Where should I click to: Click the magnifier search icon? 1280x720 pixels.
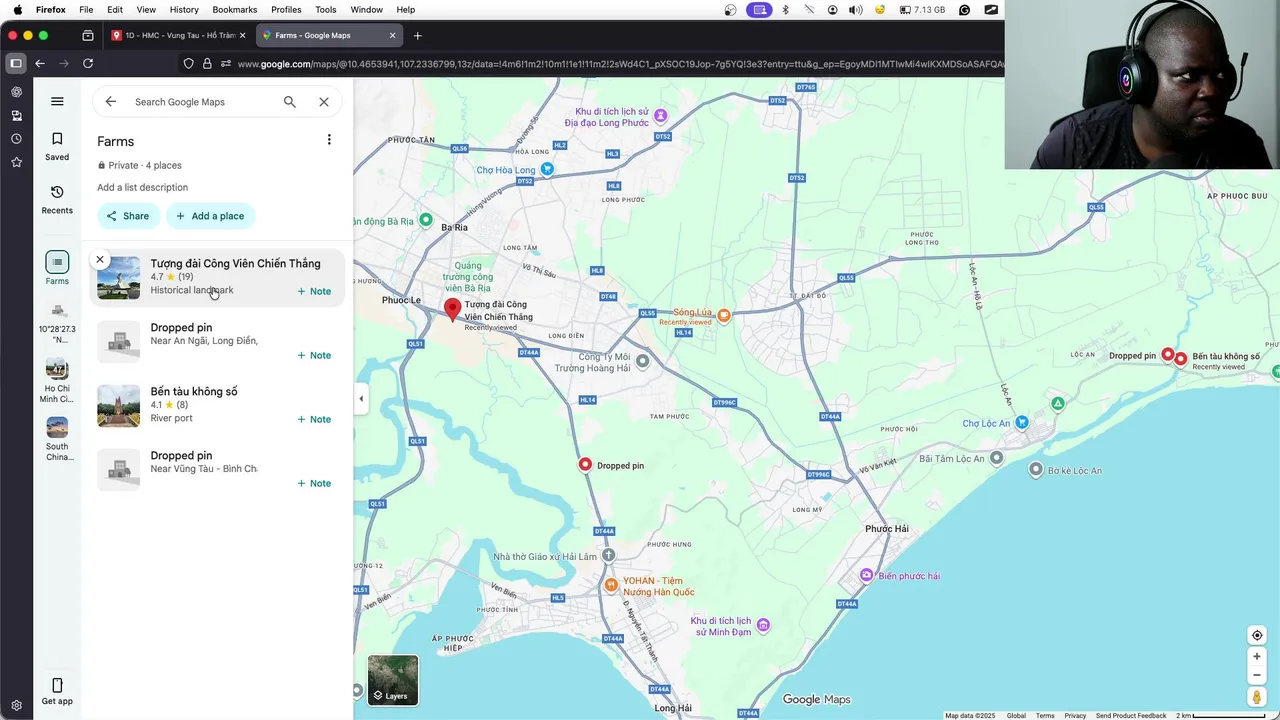pos(290,102)
